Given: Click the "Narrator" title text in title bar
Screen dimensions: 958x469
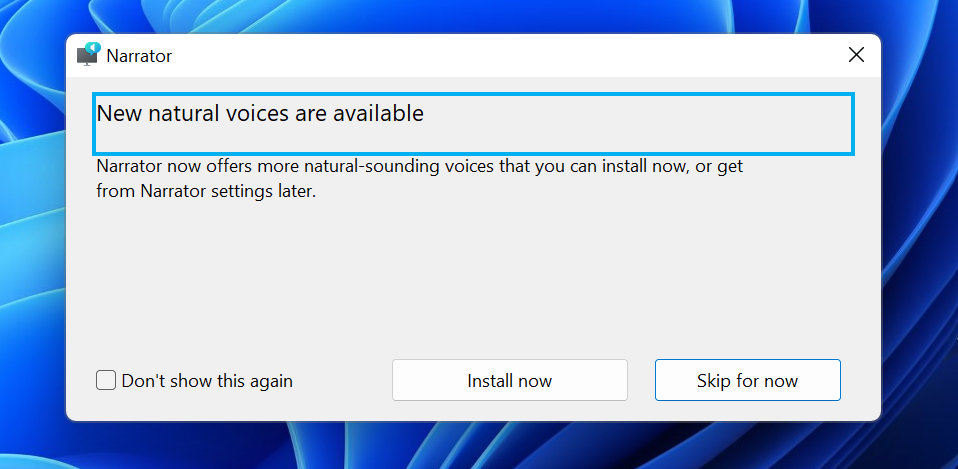Looking at the screenshot, I should point(139,56).
